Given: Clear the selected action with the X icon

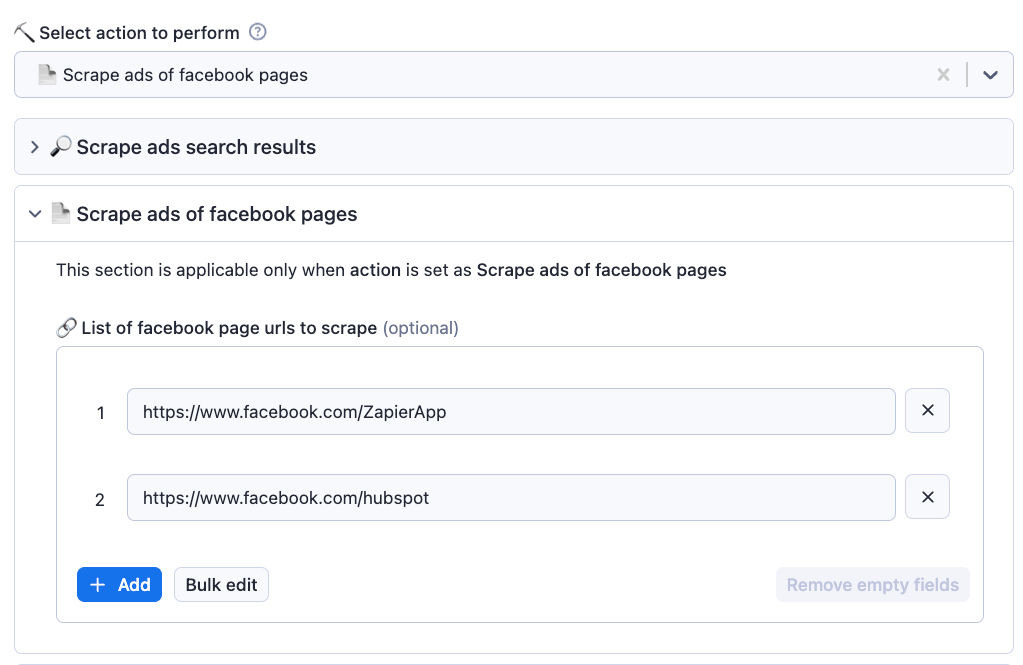Looking at the screenshot, I should [x=943, y=74].
